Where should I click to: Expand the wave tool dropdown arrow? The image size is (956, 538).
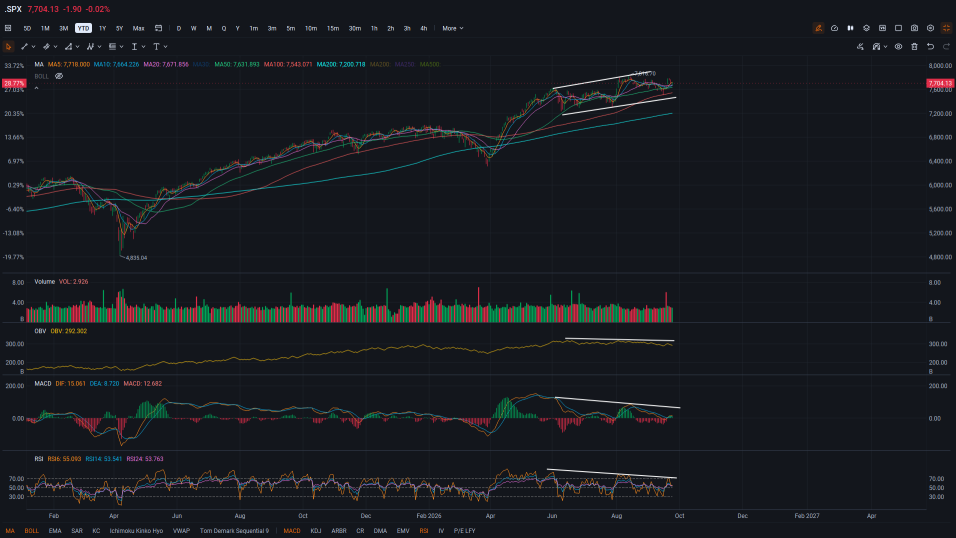click(99, 46)
